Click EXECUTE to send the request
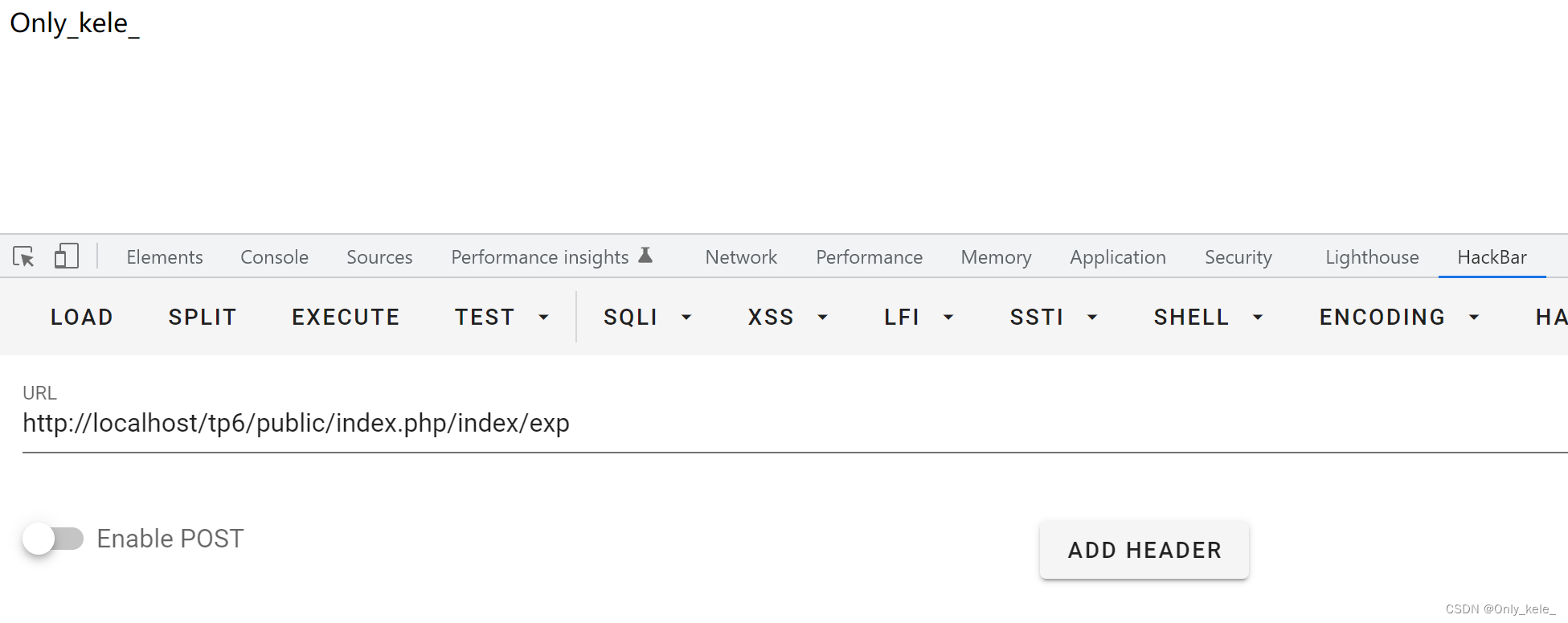 click(346, 317)
